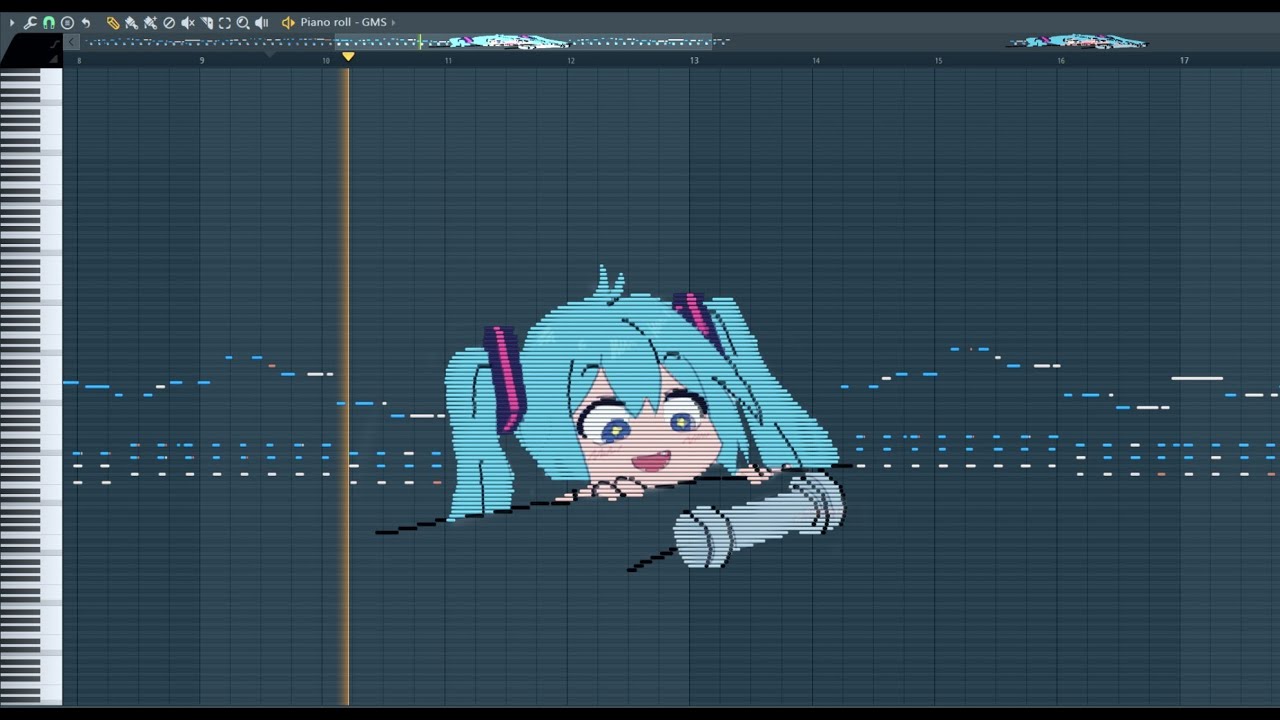The height and width of the screenshot is (720, 1280).
Task: Jump to bar 17 on the timeline ruler
Action: 1184,61
